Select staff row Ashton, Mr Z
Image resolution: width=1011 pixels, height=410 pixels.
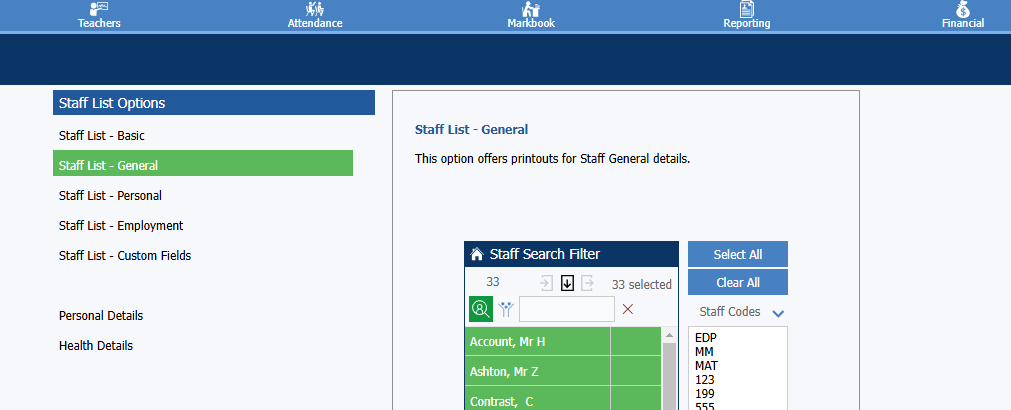pyautogui.click(x=563, y=371)
